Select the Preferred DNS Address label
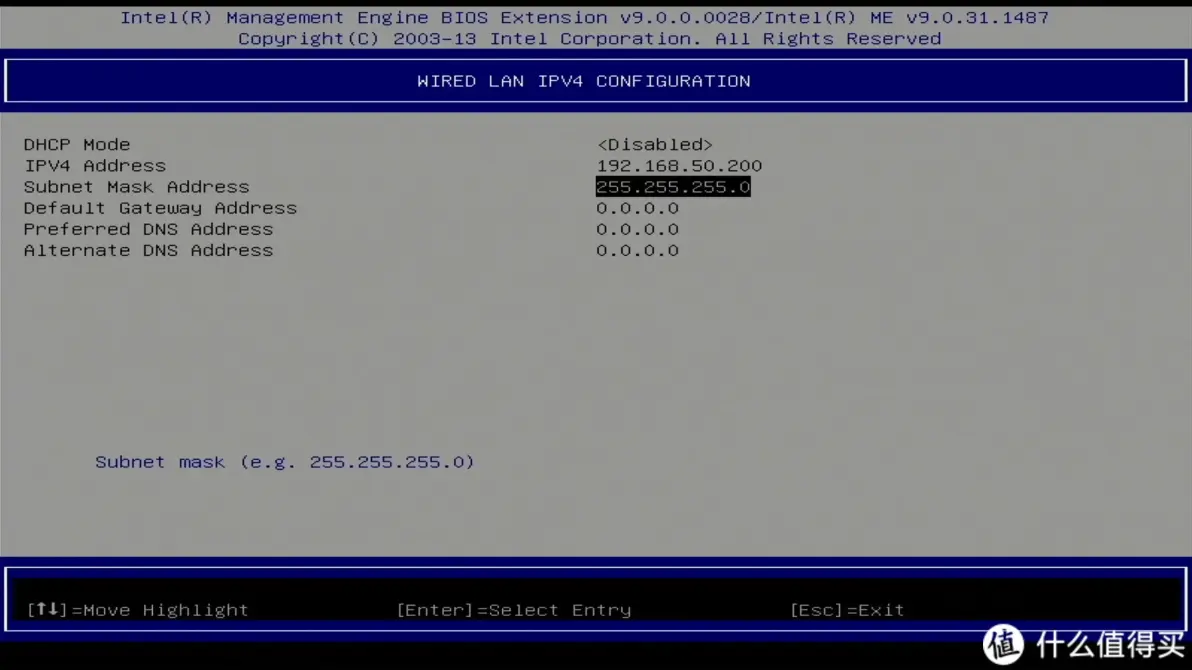This screenshot has height=670, width=1192. tap(148, 229)
